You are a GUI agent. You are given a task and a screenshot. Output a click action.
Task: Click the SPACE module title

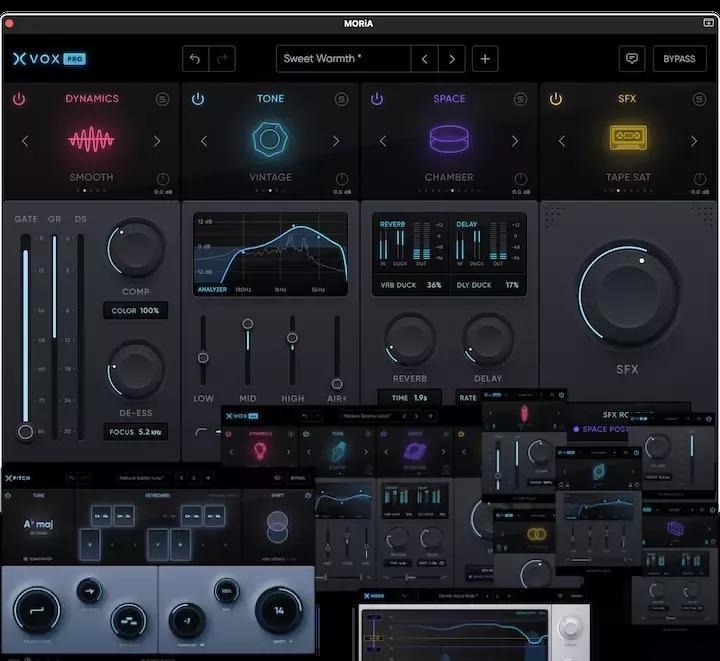tap(450, 99)
